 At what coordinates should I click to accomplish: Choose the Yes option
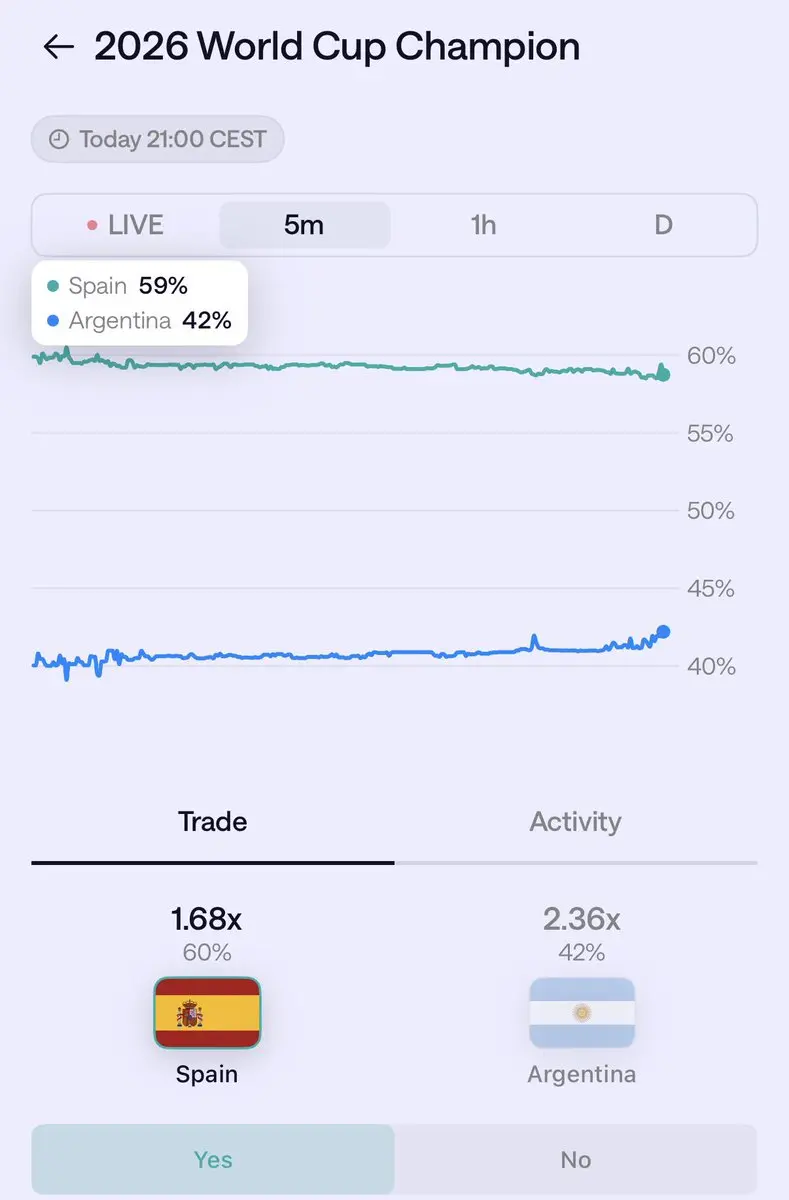coord(213,1160)
